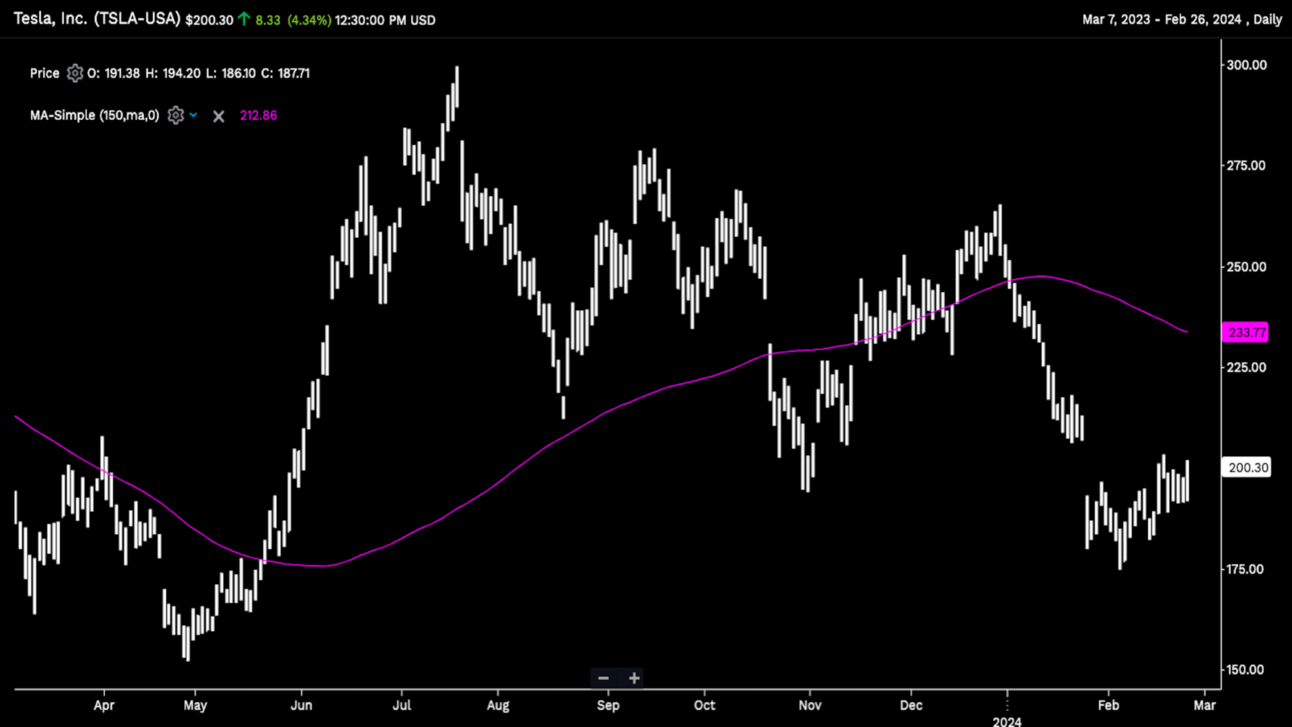
Task: Click the L: 186.10 low value
Action: tap(229, 73)
